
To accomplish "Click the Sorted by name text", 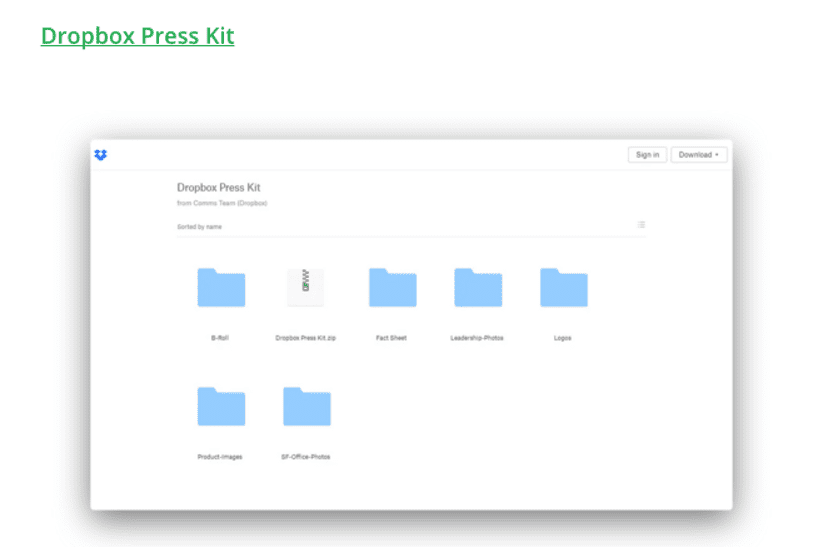I will (200, 227).
